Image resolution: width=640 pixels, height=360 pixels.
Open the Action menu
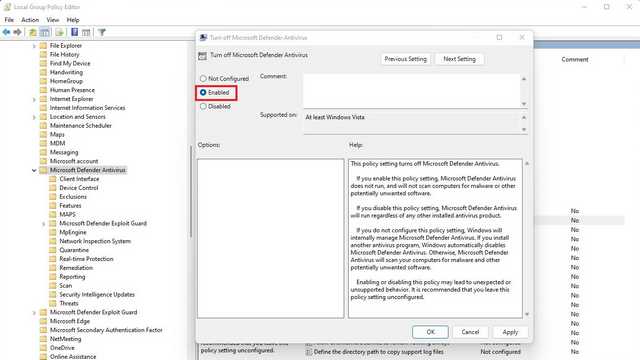pyautogui.click(x=30, y=20)
